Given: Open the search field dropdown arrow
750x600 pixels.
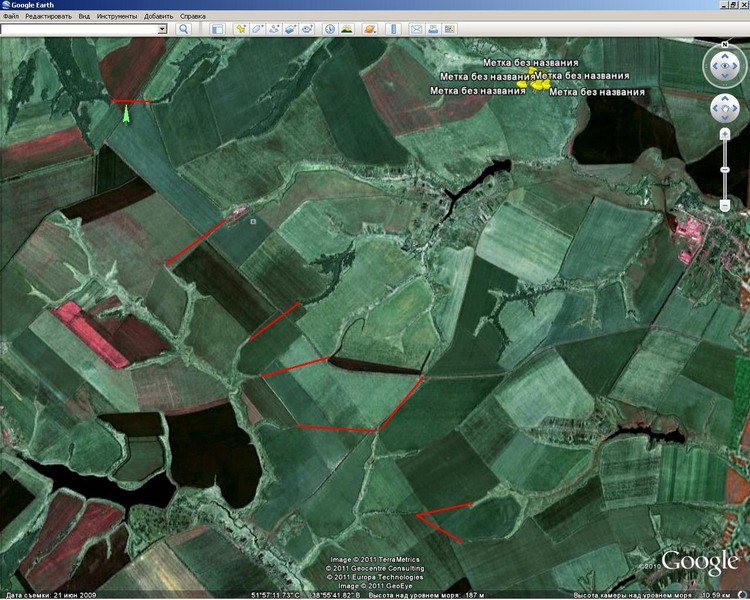Looking at the screenshot, I should (162, 30).
